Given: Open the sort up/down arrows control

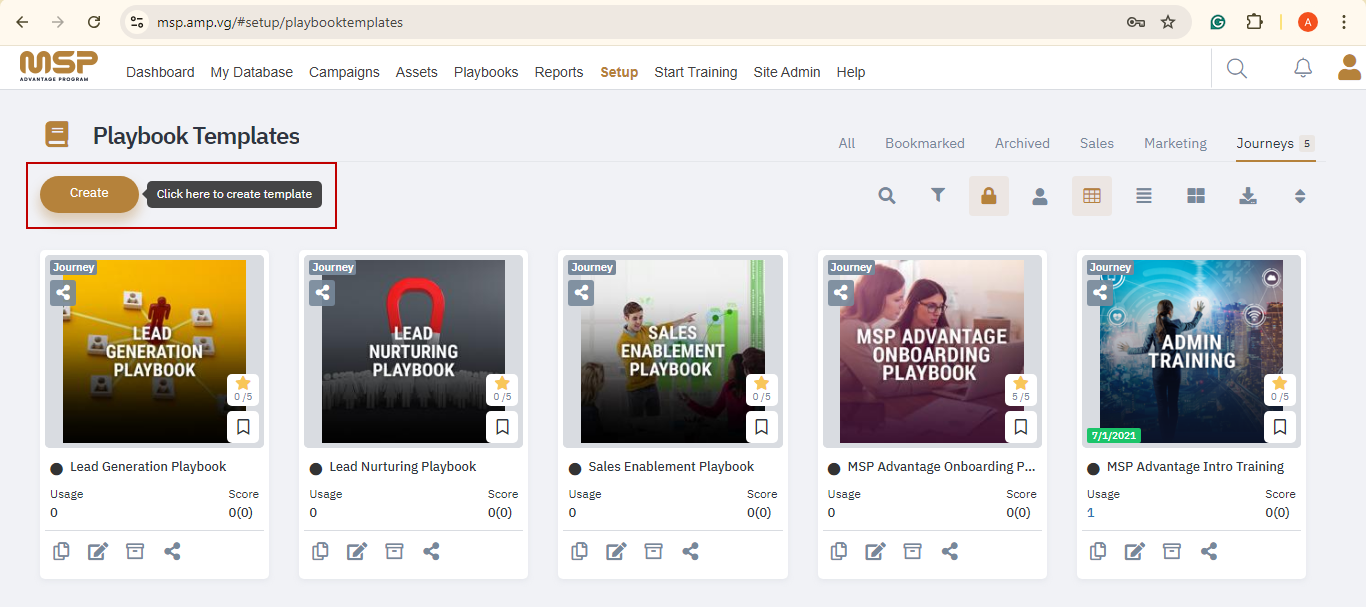Looking at the screenshot, I should (x=1300, y=196).
